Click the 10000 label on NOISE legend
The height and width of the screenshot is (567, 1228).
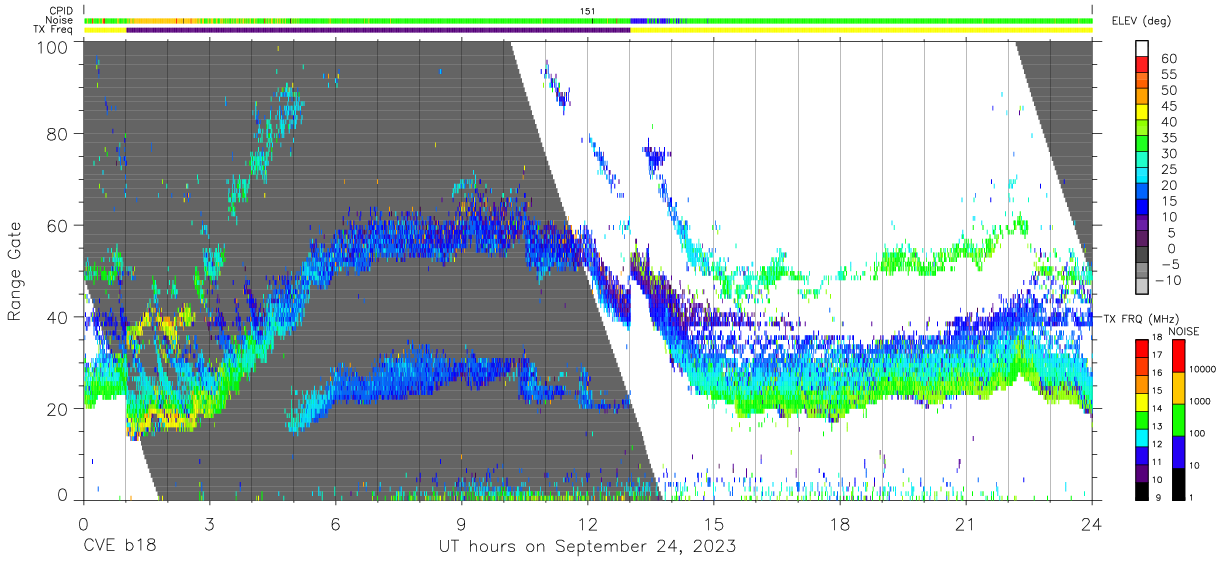(x=1203, y=369)
